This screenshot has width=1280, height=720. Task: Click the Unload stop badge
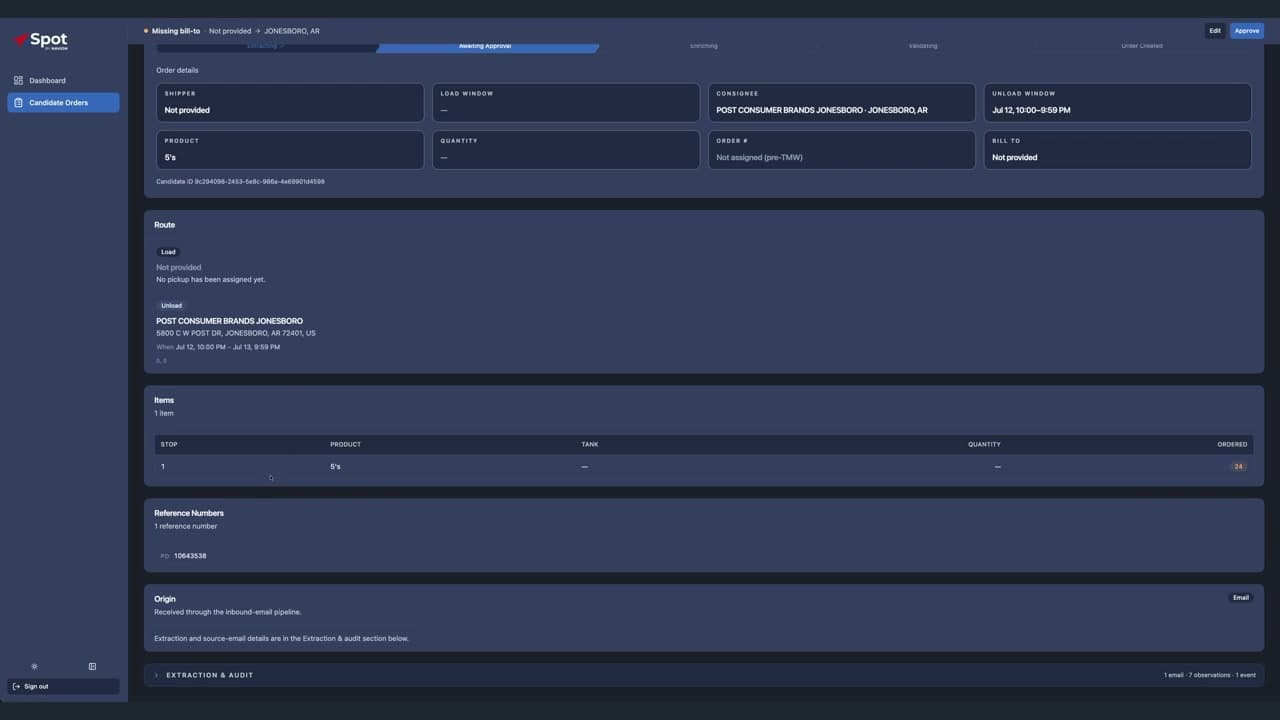pos(171,305)
